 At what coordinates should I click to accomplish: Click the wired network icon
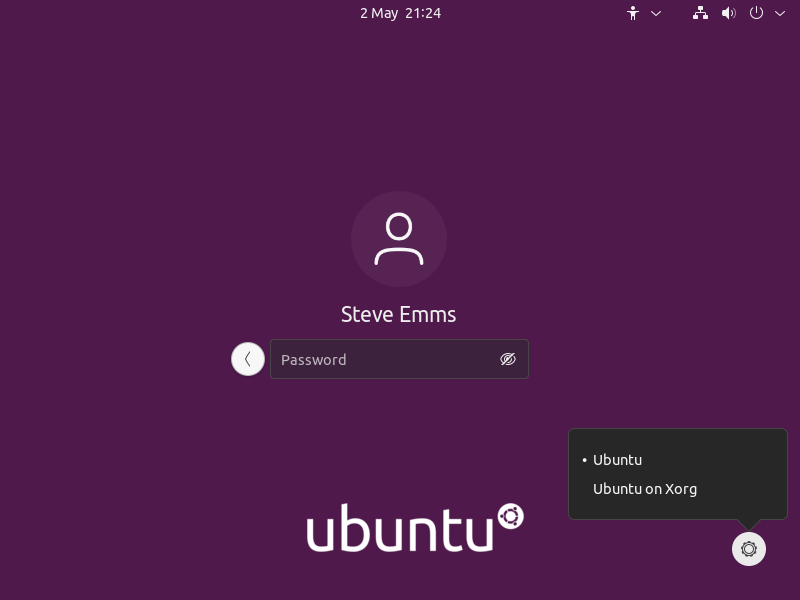(x=700, y=13)
